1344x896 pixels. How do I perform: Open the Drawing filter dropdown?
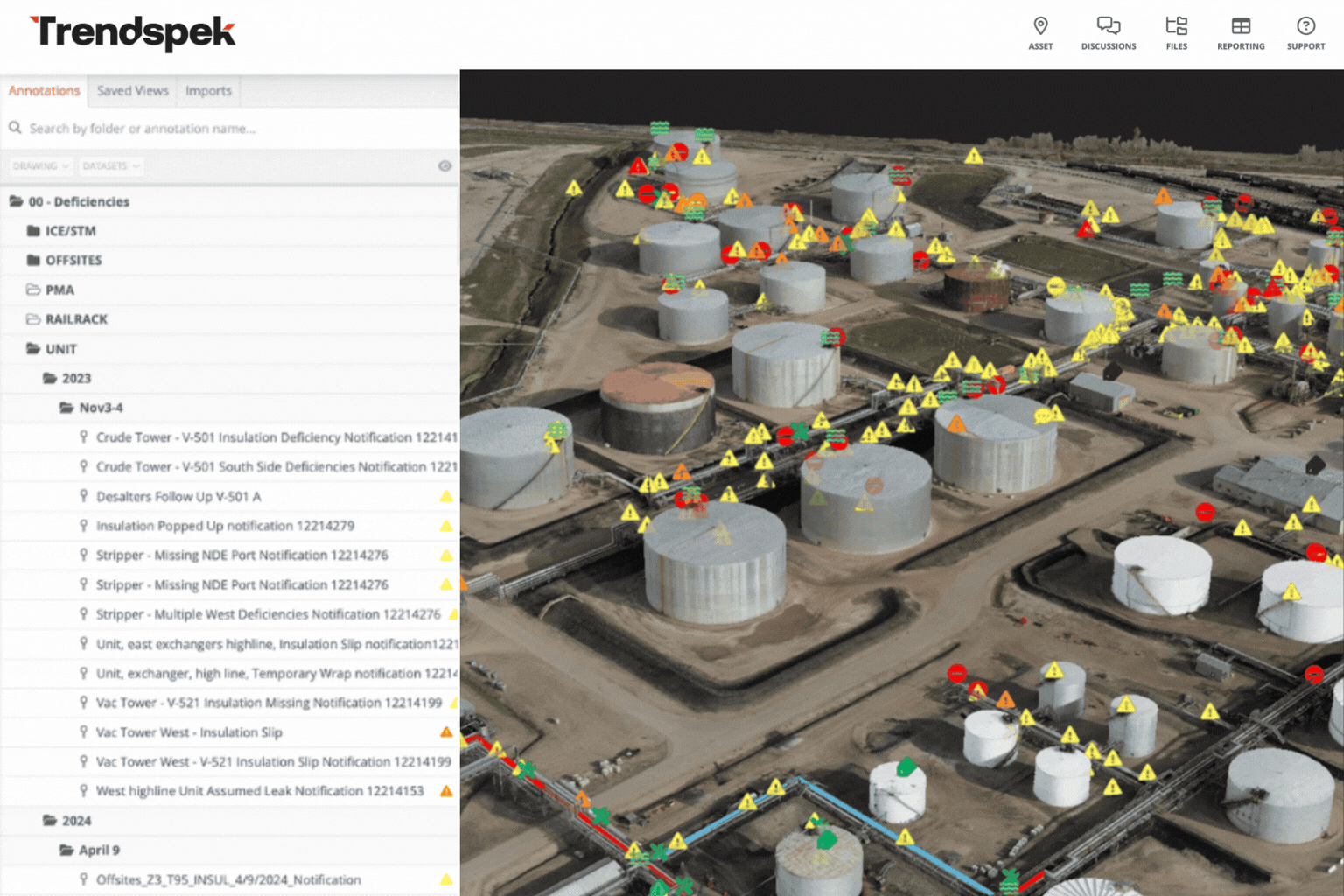40,165
